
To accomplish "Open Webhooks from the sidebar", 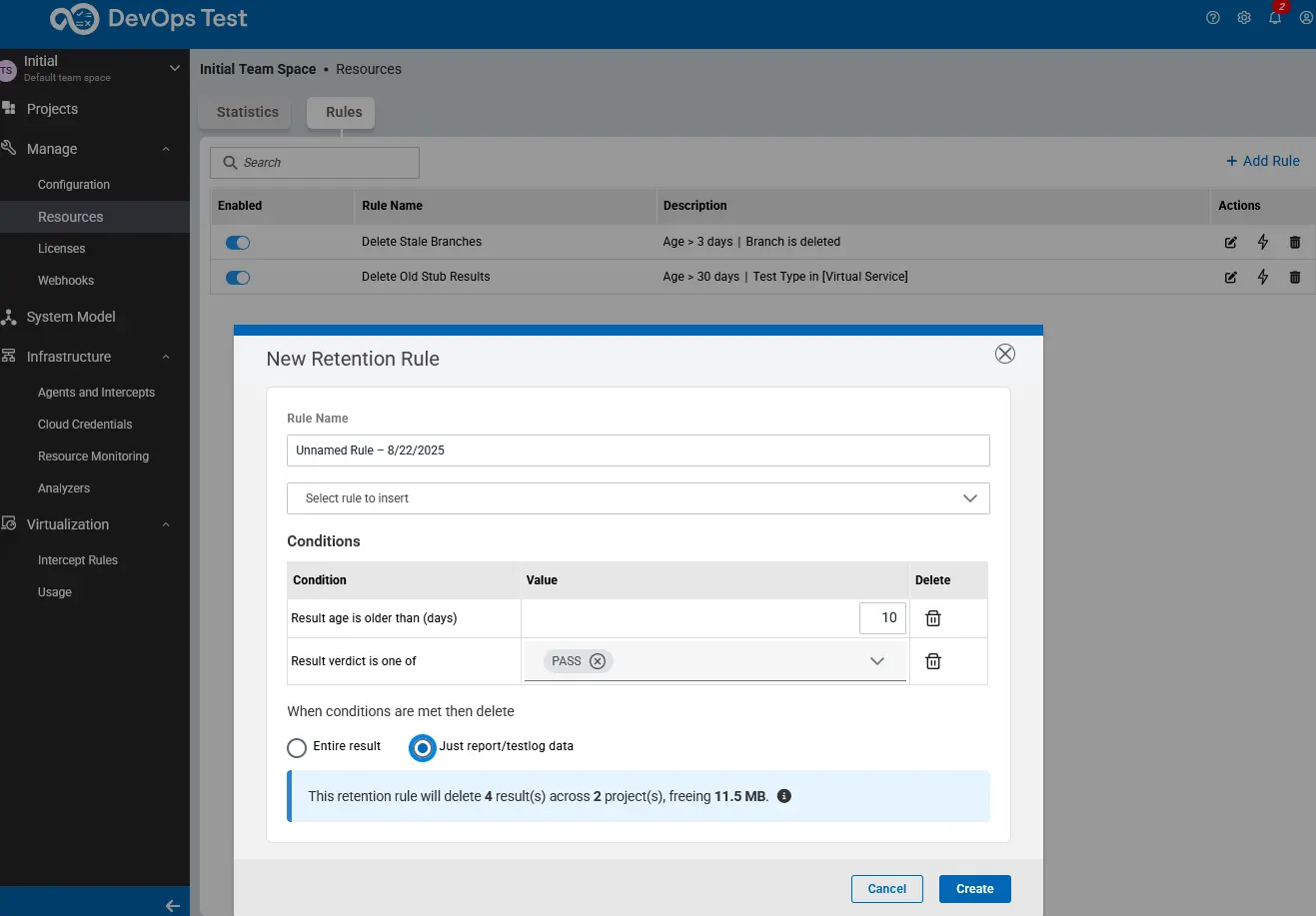I will (66, 280).
